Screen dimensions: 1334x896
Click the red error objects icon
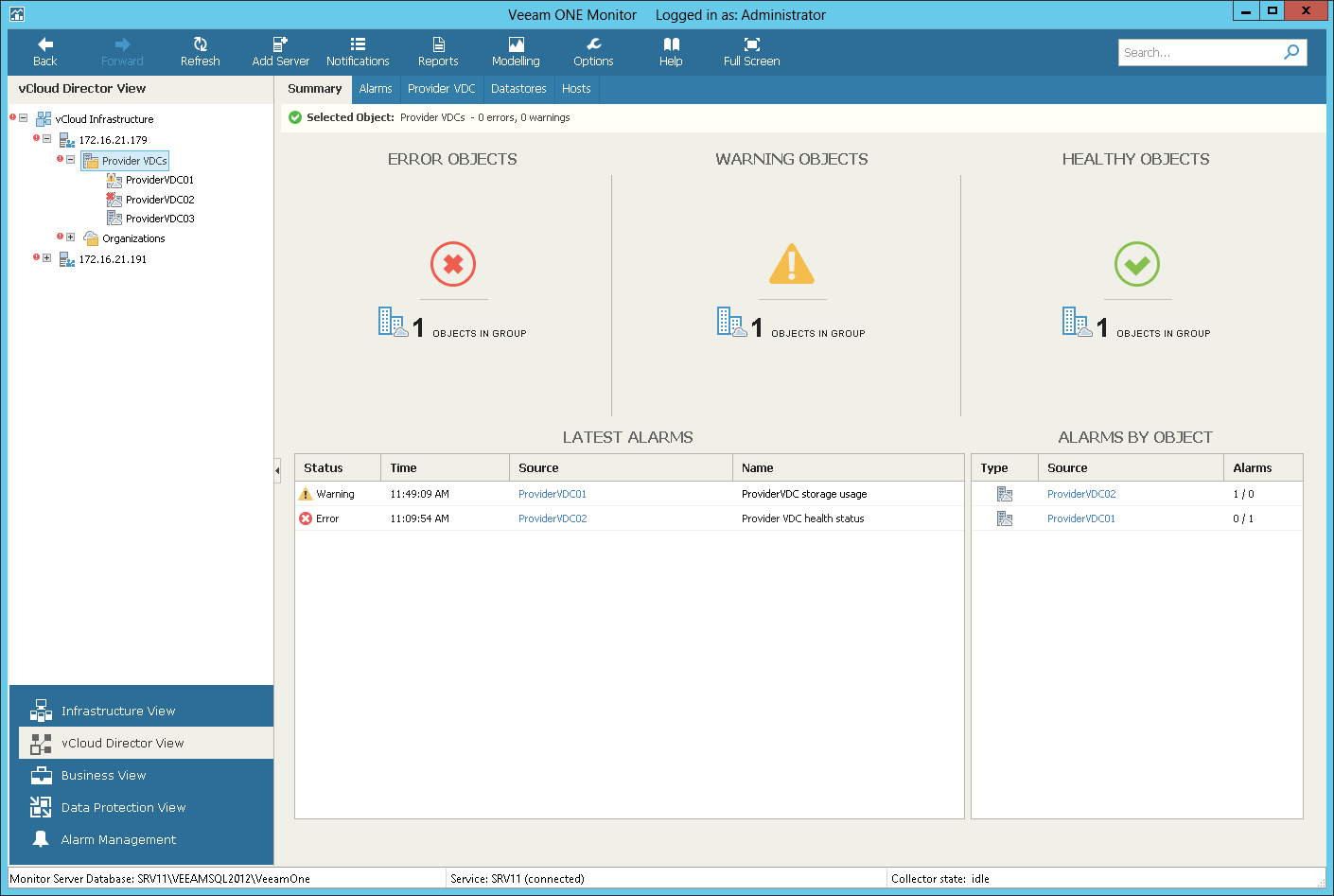453,265
